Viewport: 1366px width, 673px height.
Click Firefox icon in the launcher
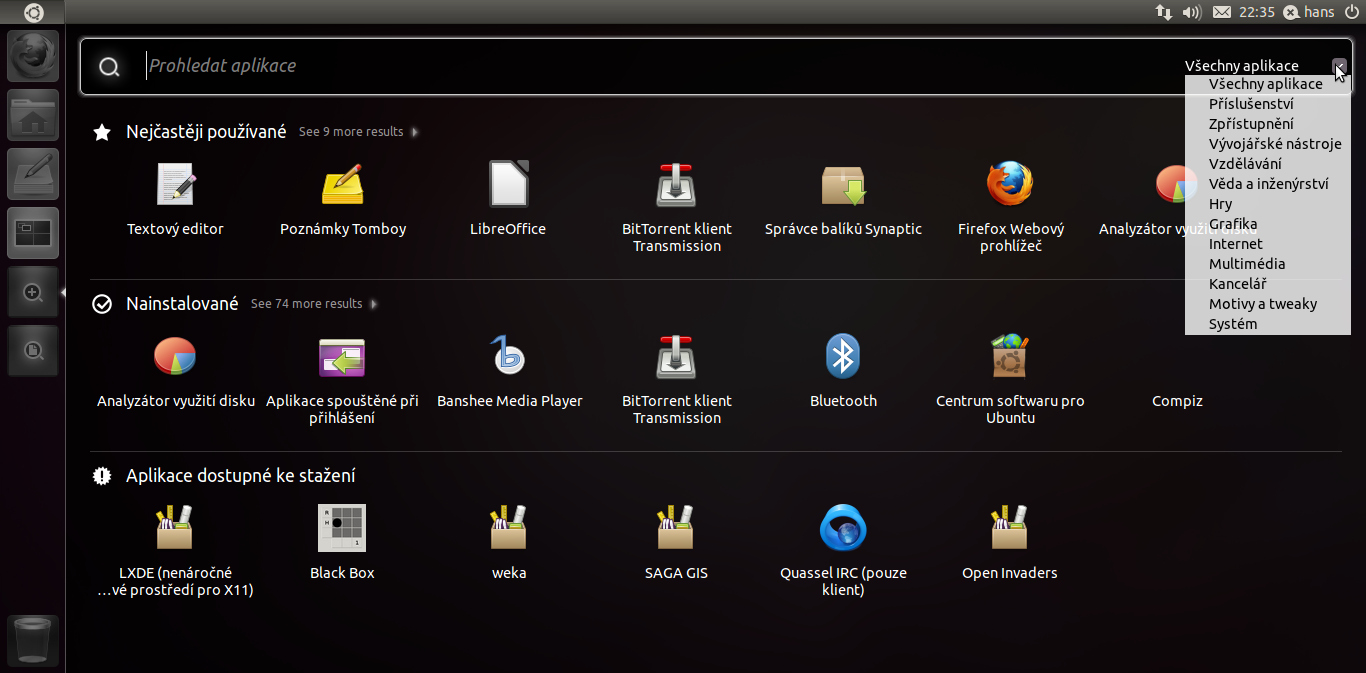click(33, 56)
